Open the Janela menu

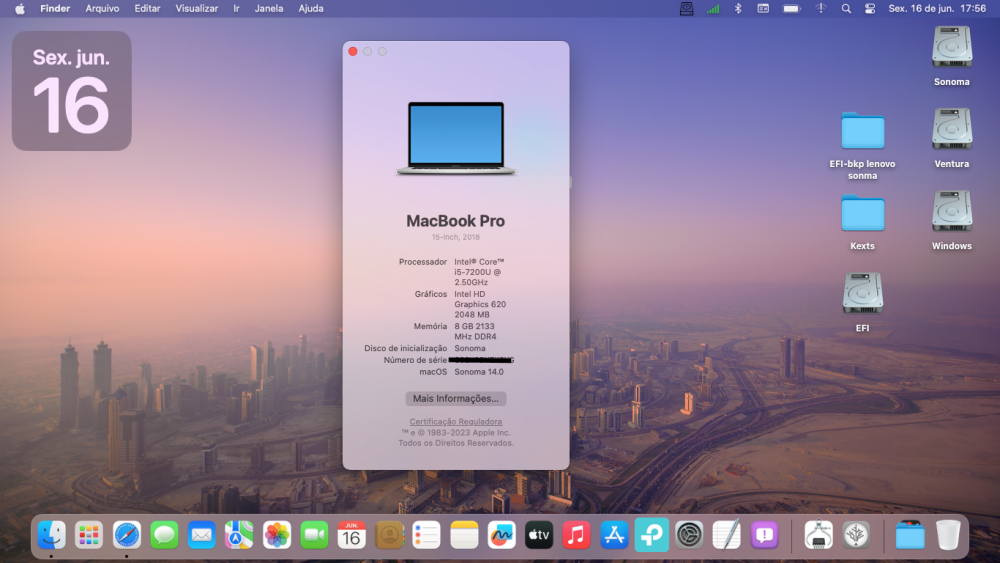(269, 9)
